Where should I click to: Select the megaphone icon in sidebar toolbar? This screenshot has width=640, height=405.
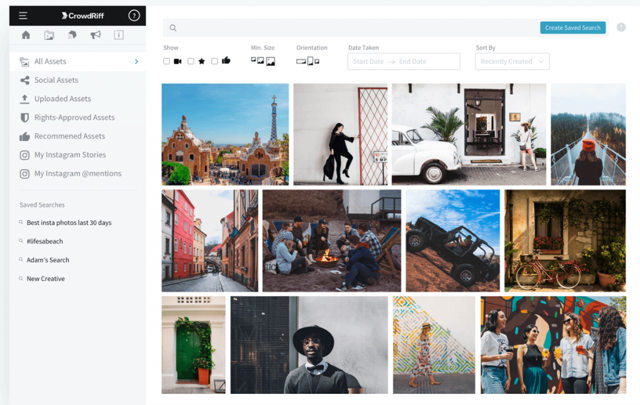pos(96,35)
